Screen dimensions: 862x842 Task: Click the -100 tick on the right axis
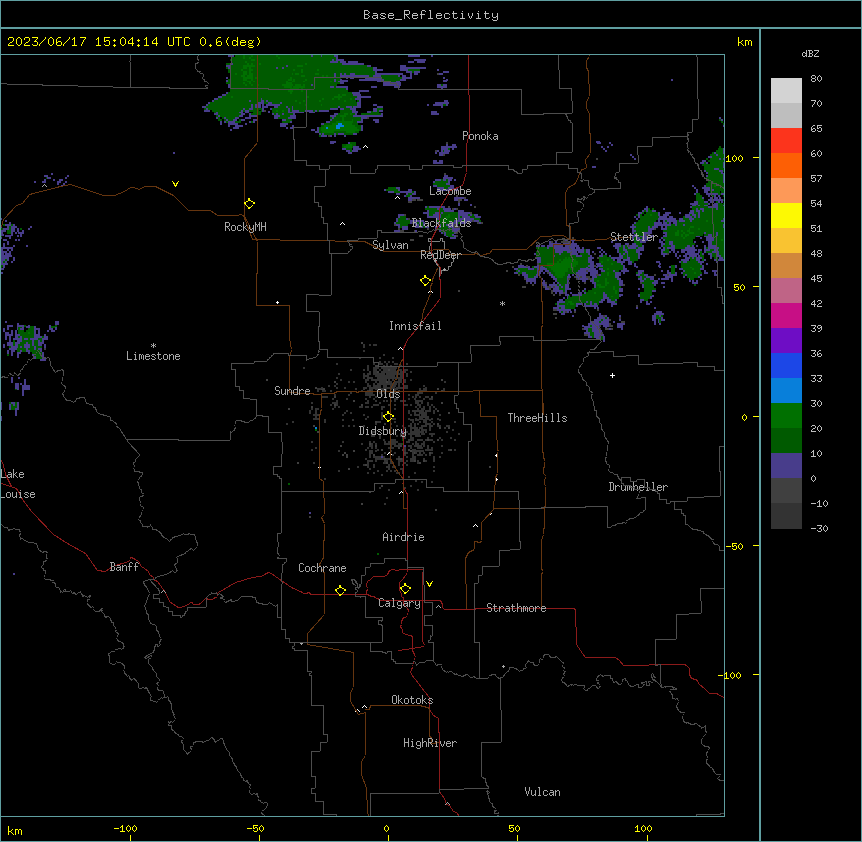(731, 675)
